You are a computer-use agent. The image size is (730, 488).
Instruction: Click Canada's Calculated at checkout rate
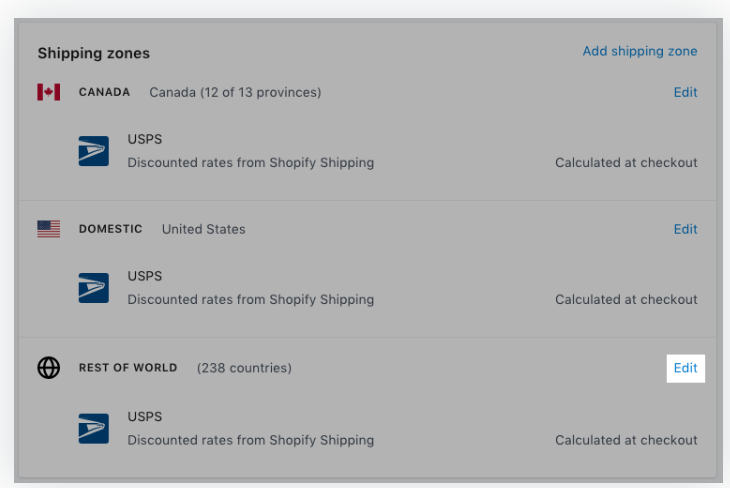click(626, 162)
